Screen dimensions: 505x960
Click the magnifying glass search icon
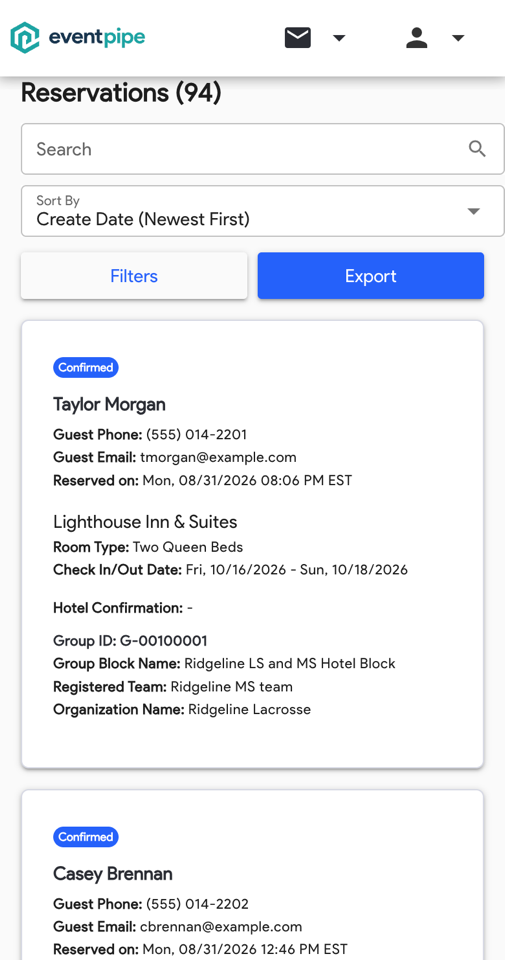(x=477, y=149)
